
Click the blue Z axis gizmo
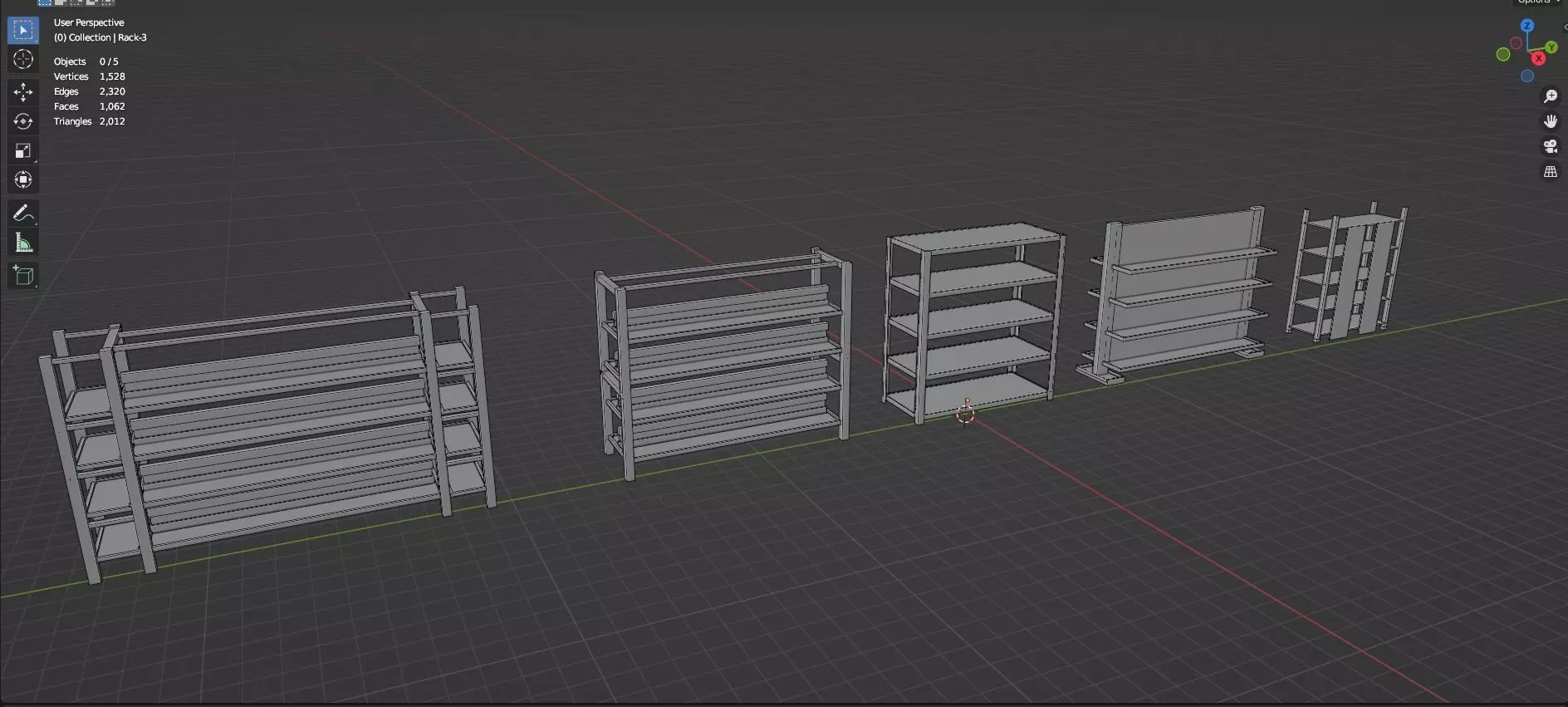point(1527,26)
